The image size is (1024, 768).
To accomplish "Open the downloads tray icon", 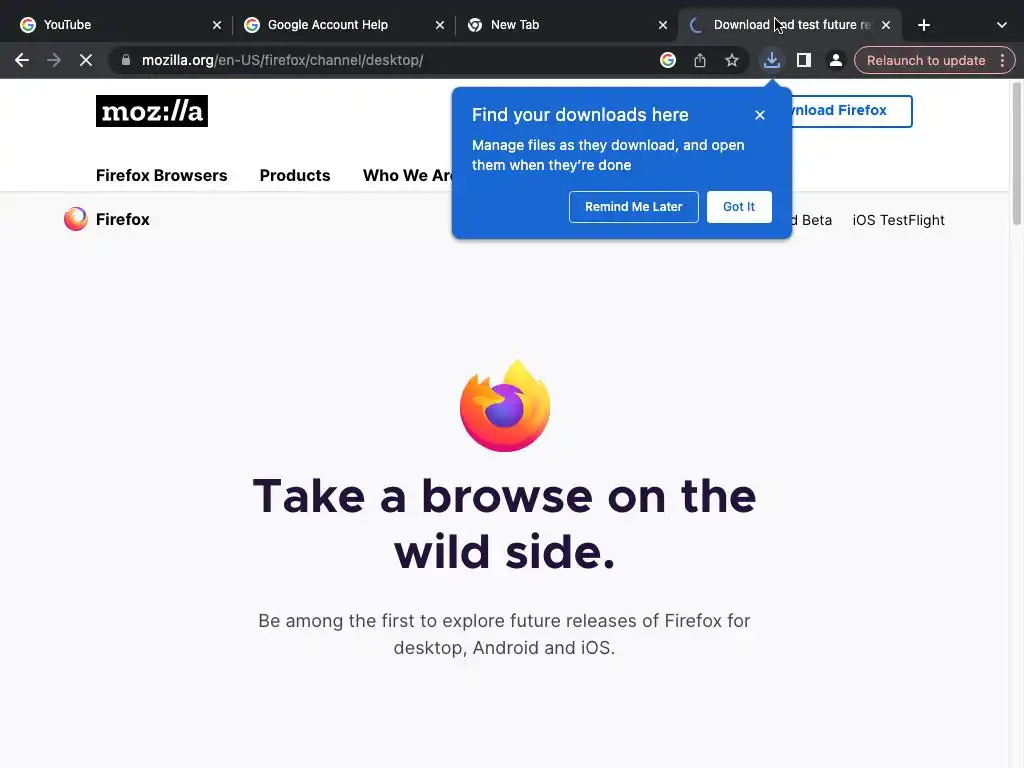I will pyautogui.click(x=771, y=60).
